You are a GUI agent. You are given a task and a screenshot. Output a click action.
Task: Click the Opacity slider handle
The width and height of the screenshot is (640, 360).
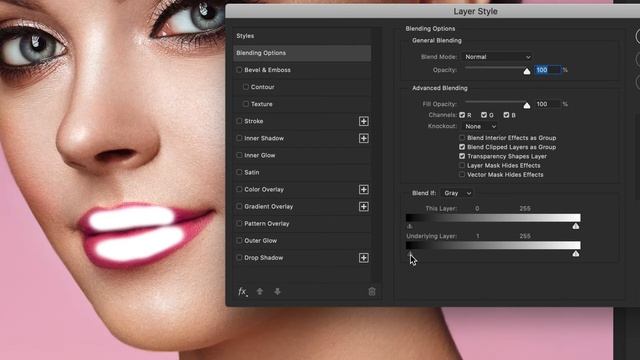point(527,71)
